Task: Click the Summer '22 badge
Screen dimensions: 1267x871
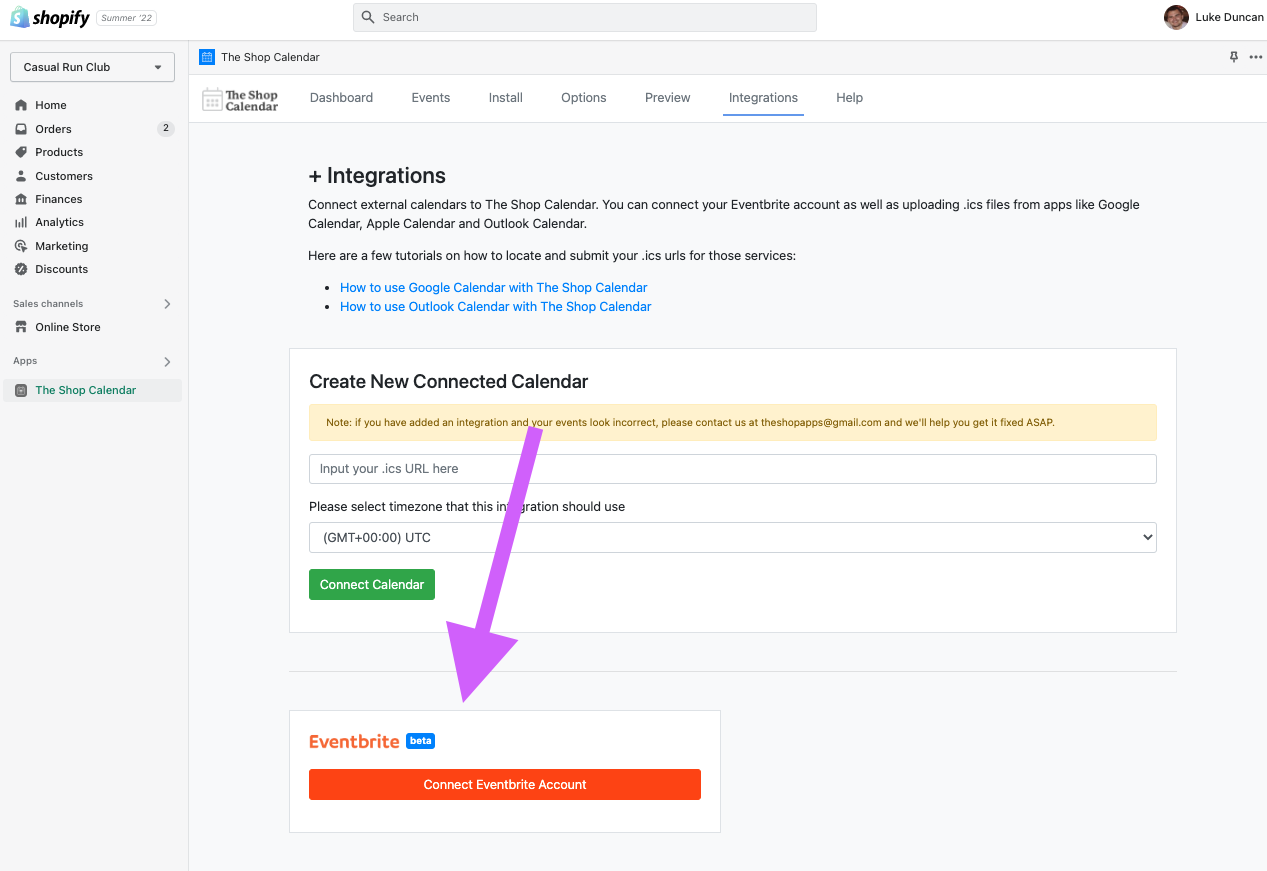Action: (x=126, y=18)
